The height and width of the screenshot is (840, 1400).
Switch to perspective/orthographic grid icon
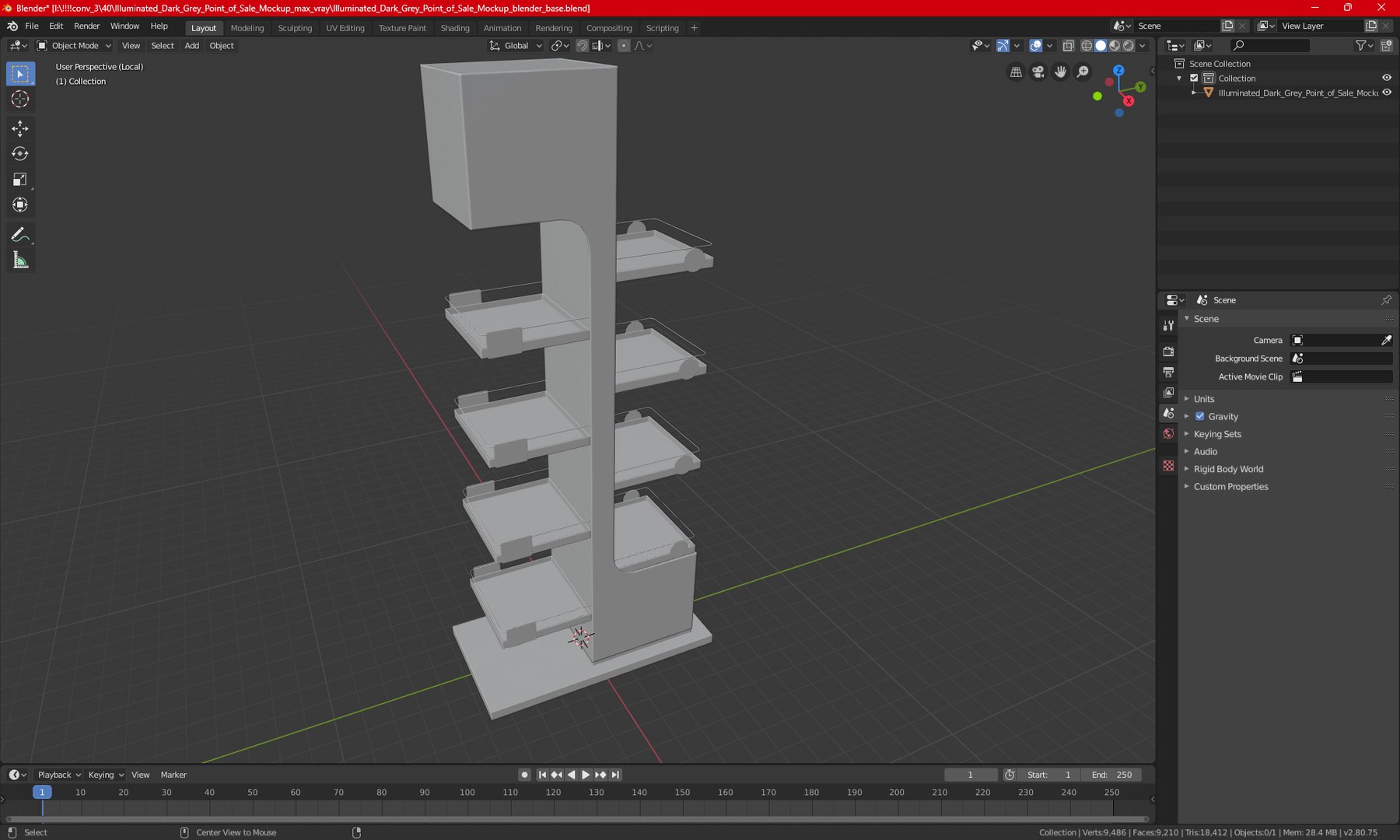(1016, 72)
